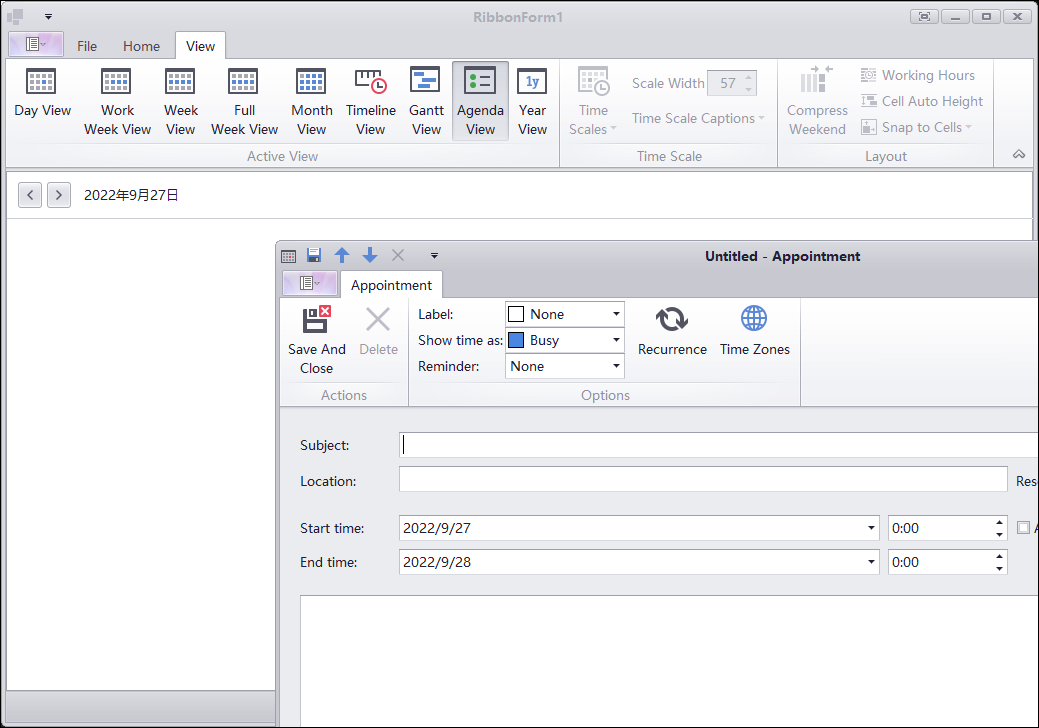Open Snap to Cells dropdown
Viewport: 1039px width, 728px height.
click(x=916, y=127)
